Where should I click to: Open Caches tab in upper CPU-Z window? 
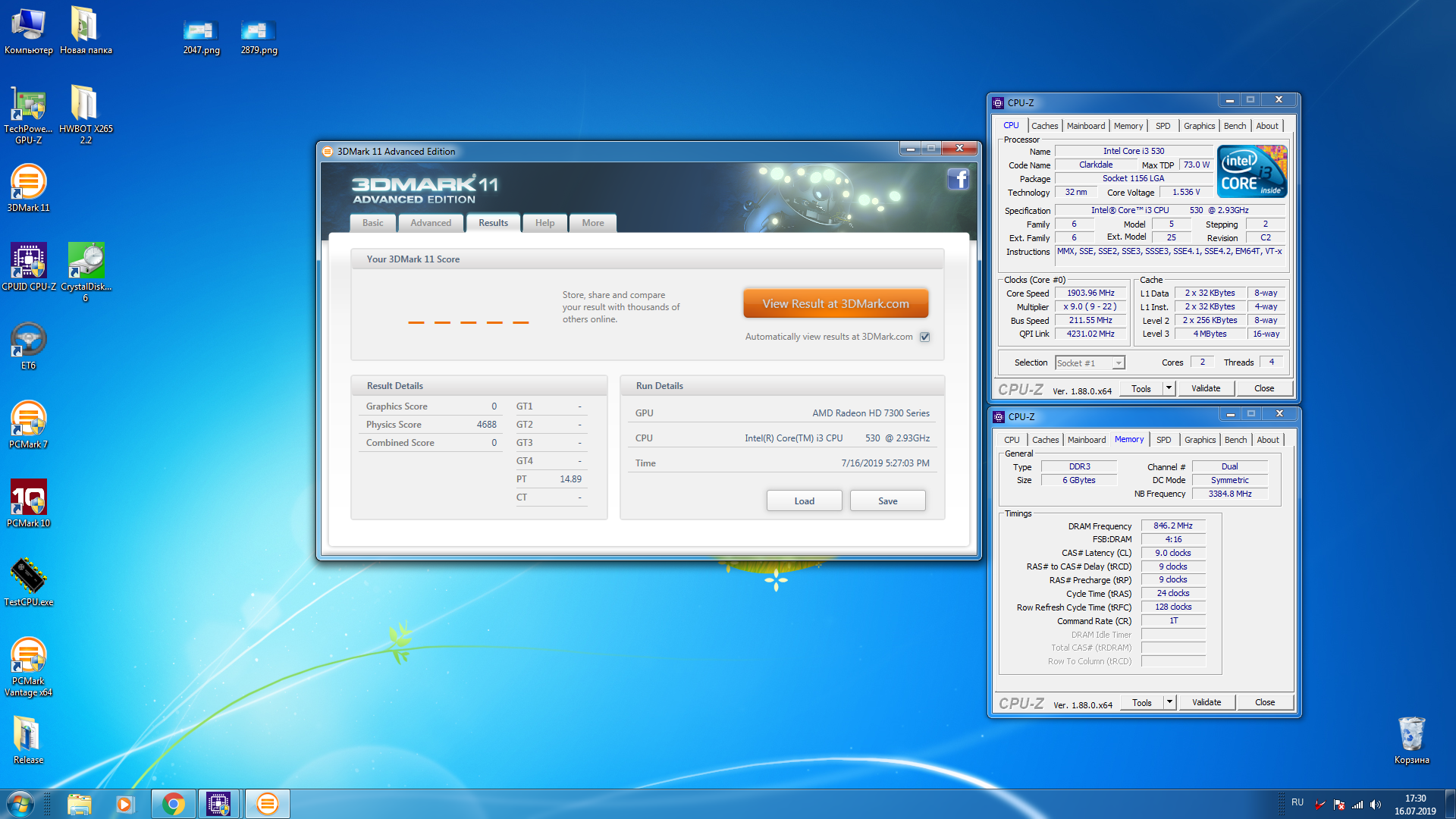1044,126
